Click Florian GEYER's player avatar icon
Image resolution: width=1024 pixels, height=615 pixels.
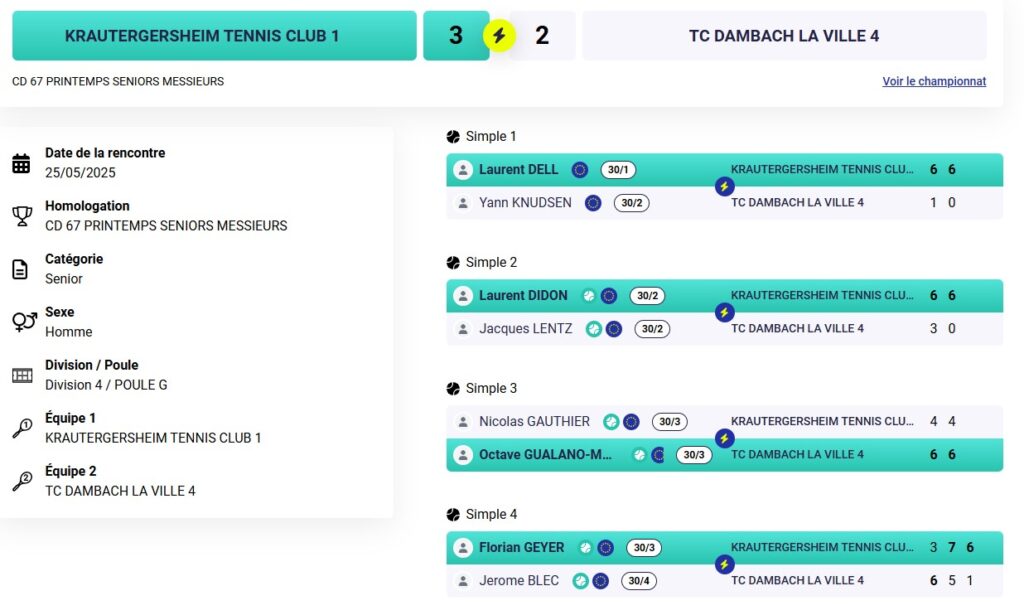(463, 548)
